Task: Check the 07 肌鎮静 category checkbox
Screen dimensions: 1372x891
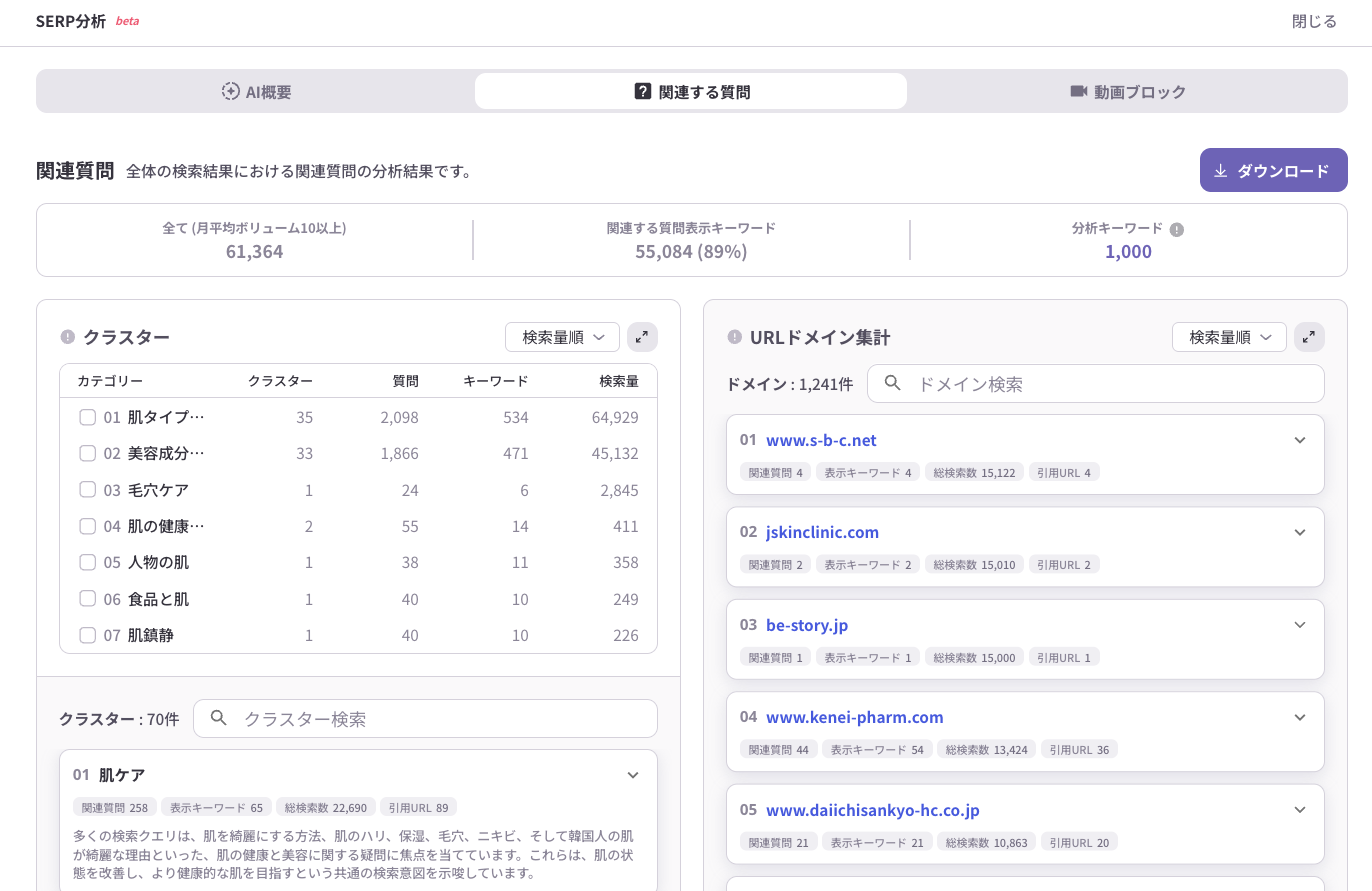Action: point(87,635)
